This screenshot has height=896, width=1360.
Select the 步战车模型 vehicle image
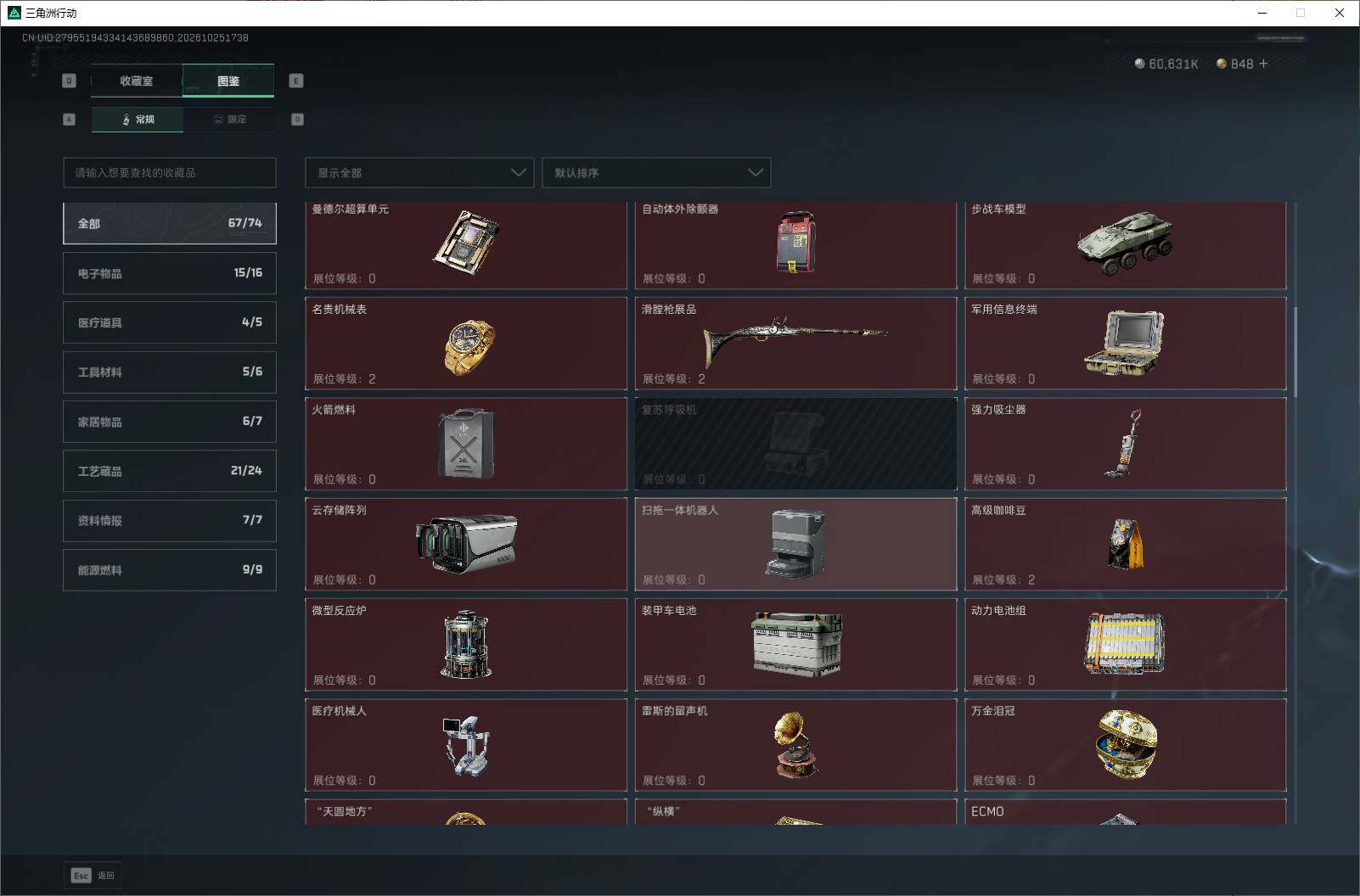click(1125, 244)
